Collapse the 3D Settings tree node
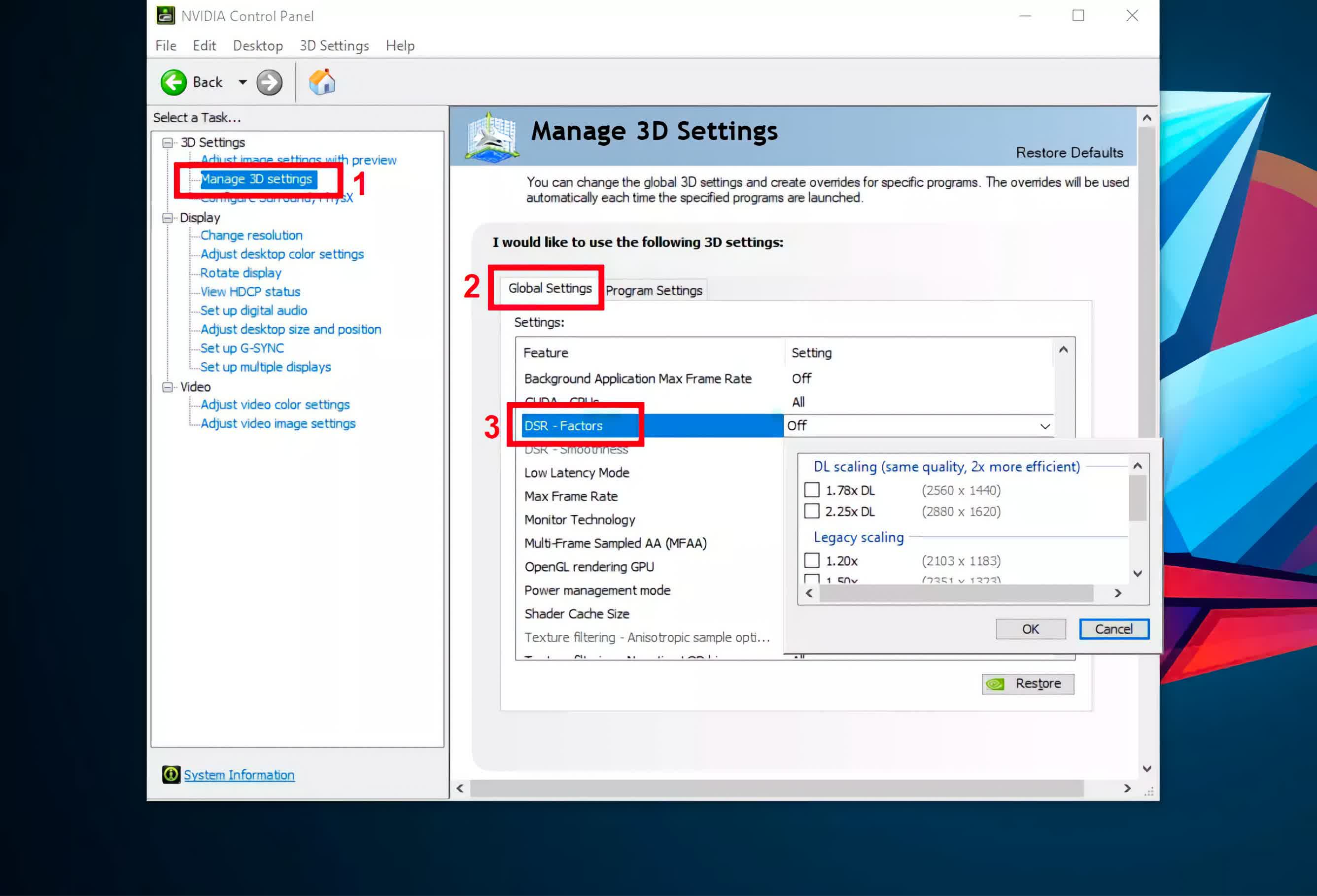The height and width of the screenshot is (896, 1317). [168, 142]
